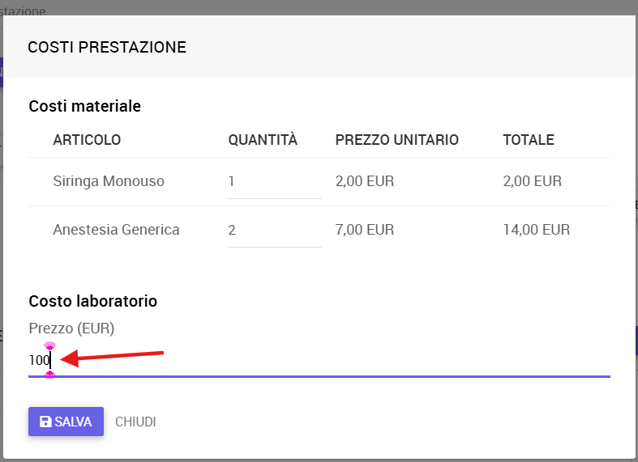Click the floppy disk icon on Salva
638x462 pixels.
(45, 422)
